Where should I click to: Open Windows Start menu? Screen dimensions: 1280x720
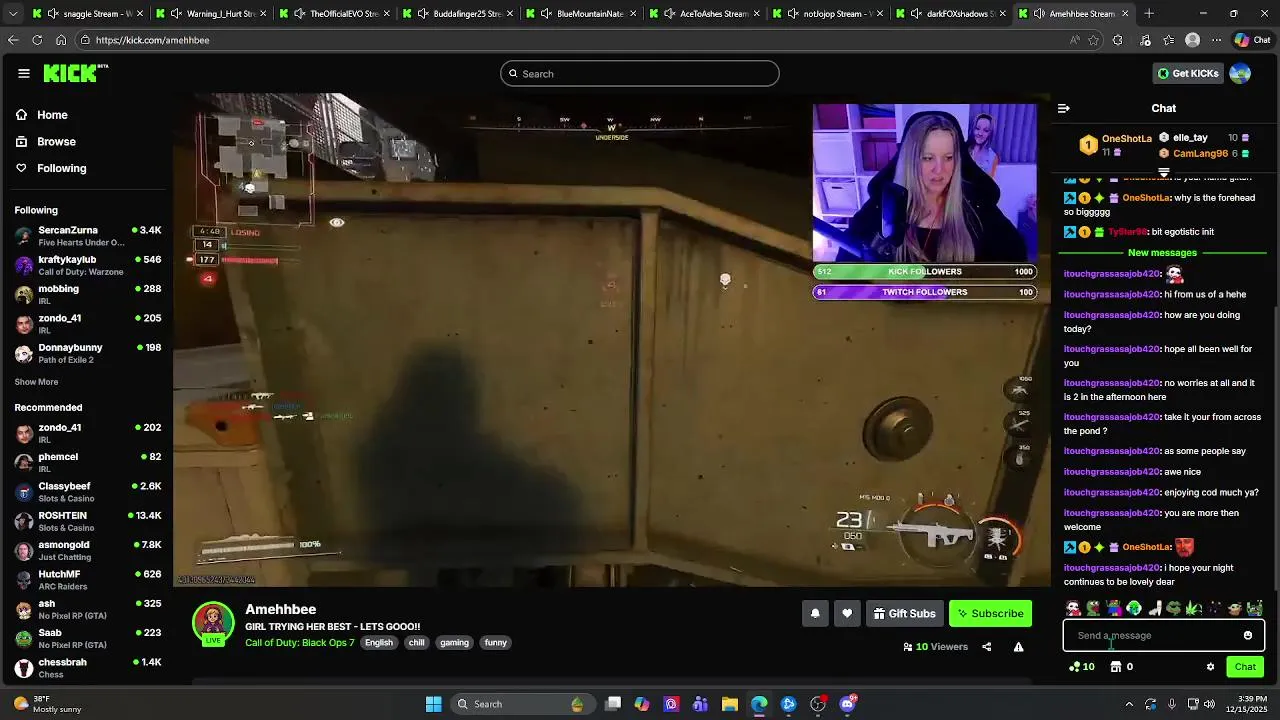[x=433, y=704]
